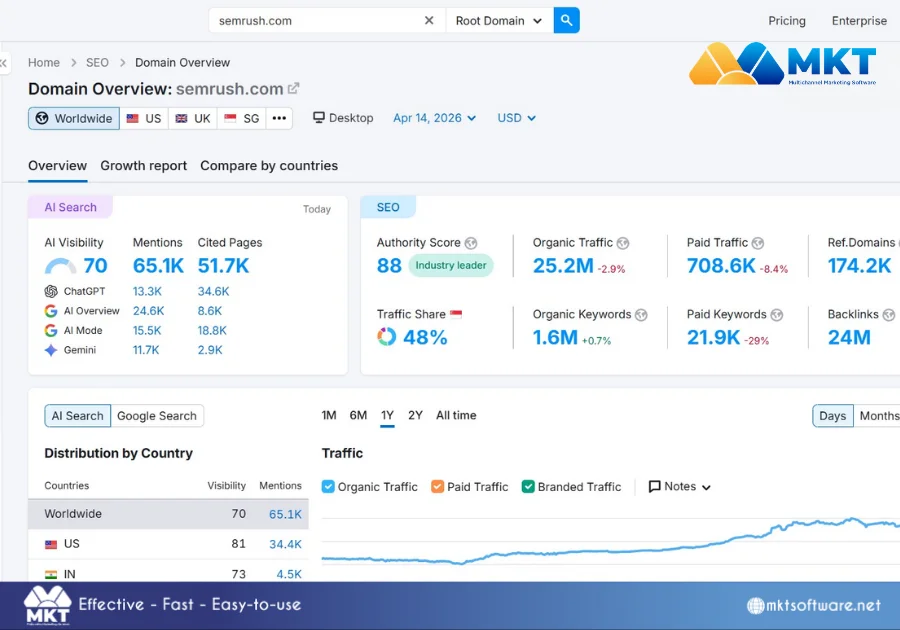This screenshot has height=630, width=900.
Task: Select the US flag database
Action: 144,118
